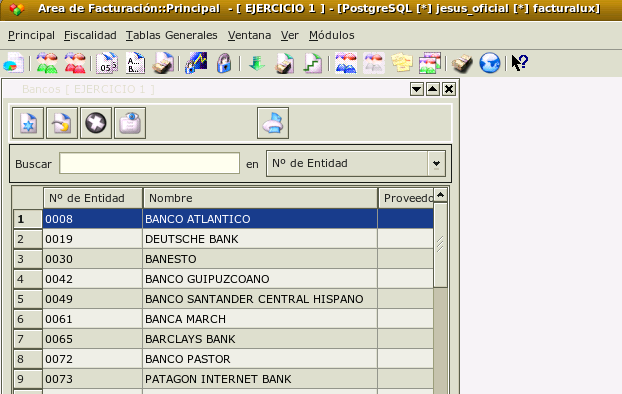Click entity number 0030 cell
Viewport: 622px width, 394px height.
click(93, 259)
